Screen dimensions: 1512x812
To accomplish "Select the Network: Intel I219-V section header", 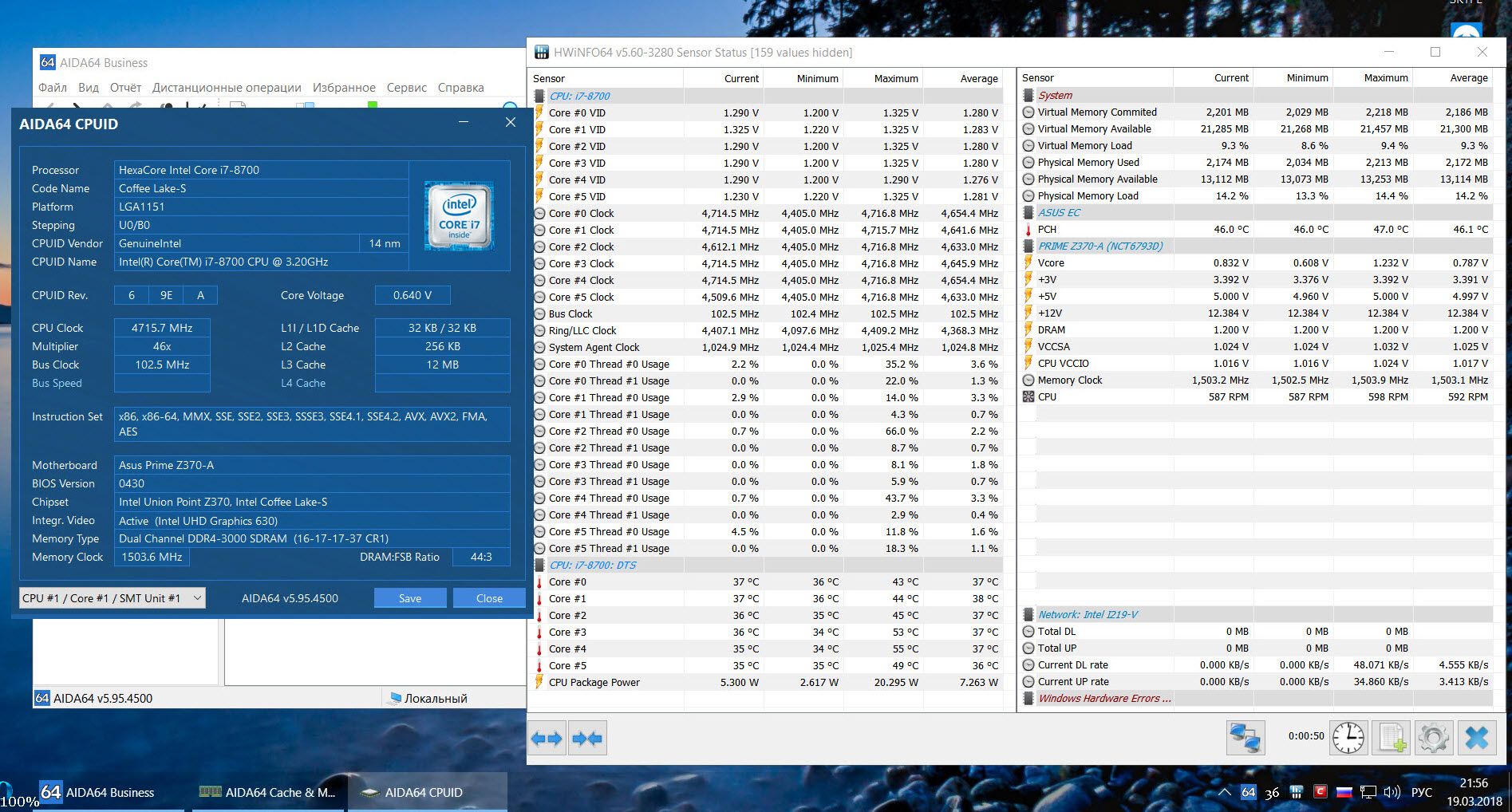I will click(1257, 614).
